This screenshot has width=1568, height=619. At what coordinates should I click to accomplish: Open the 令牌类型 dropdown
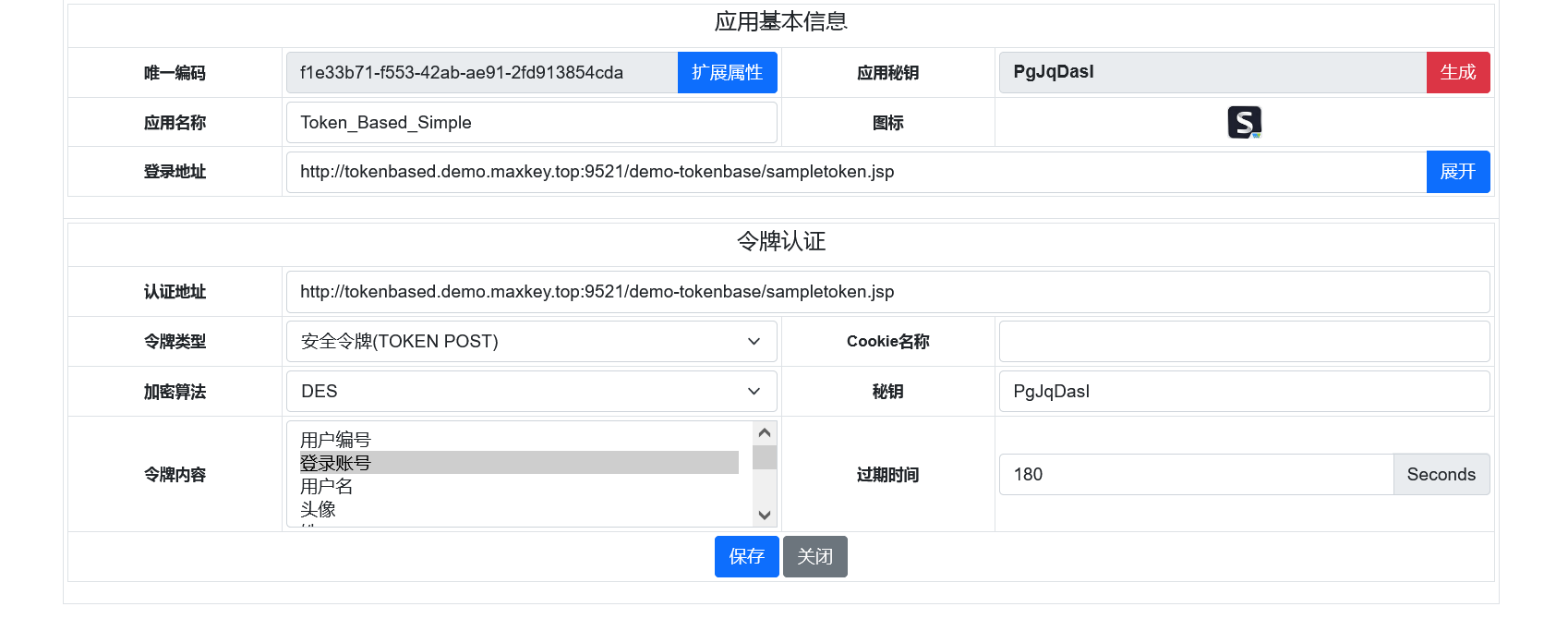pyautogui.click(x=531, y=342)
